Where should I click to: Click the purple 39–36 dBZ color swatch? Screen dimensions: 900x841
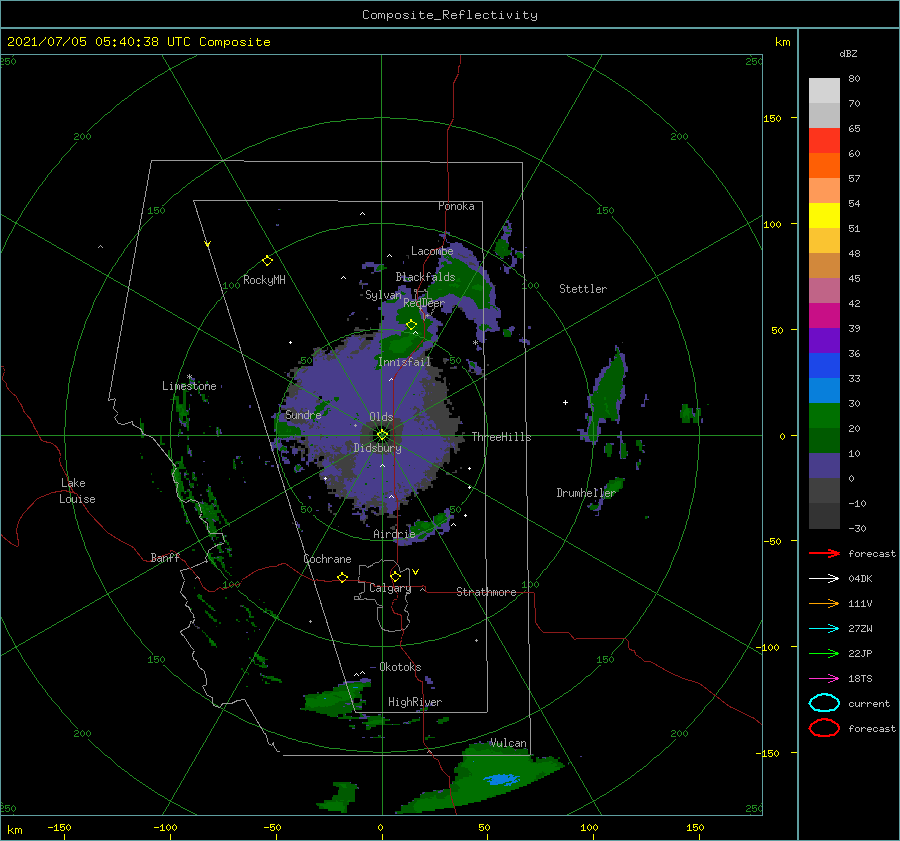click(x=824, y=340)
